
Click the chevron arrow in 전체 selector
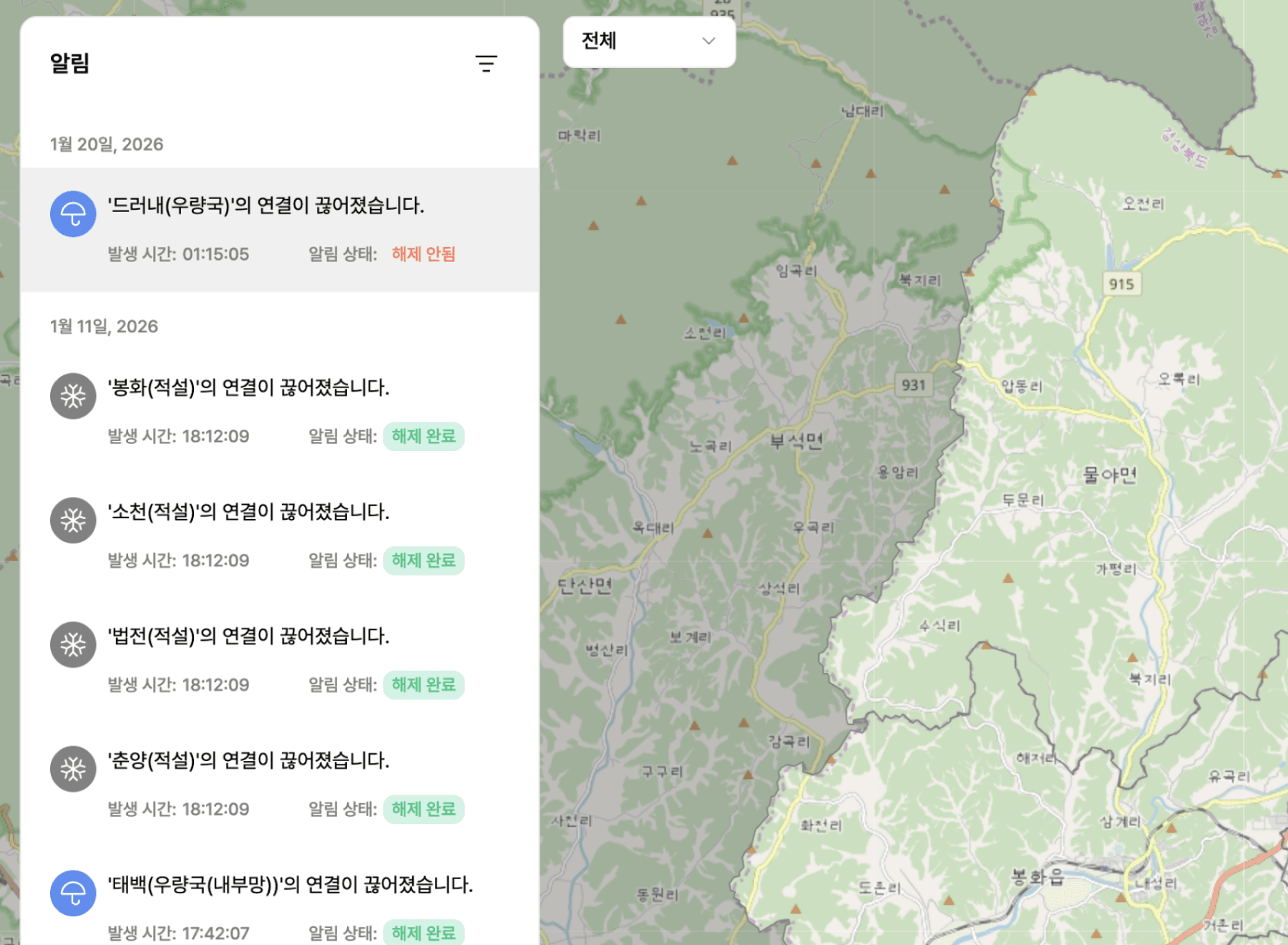[x=708, y=42]
